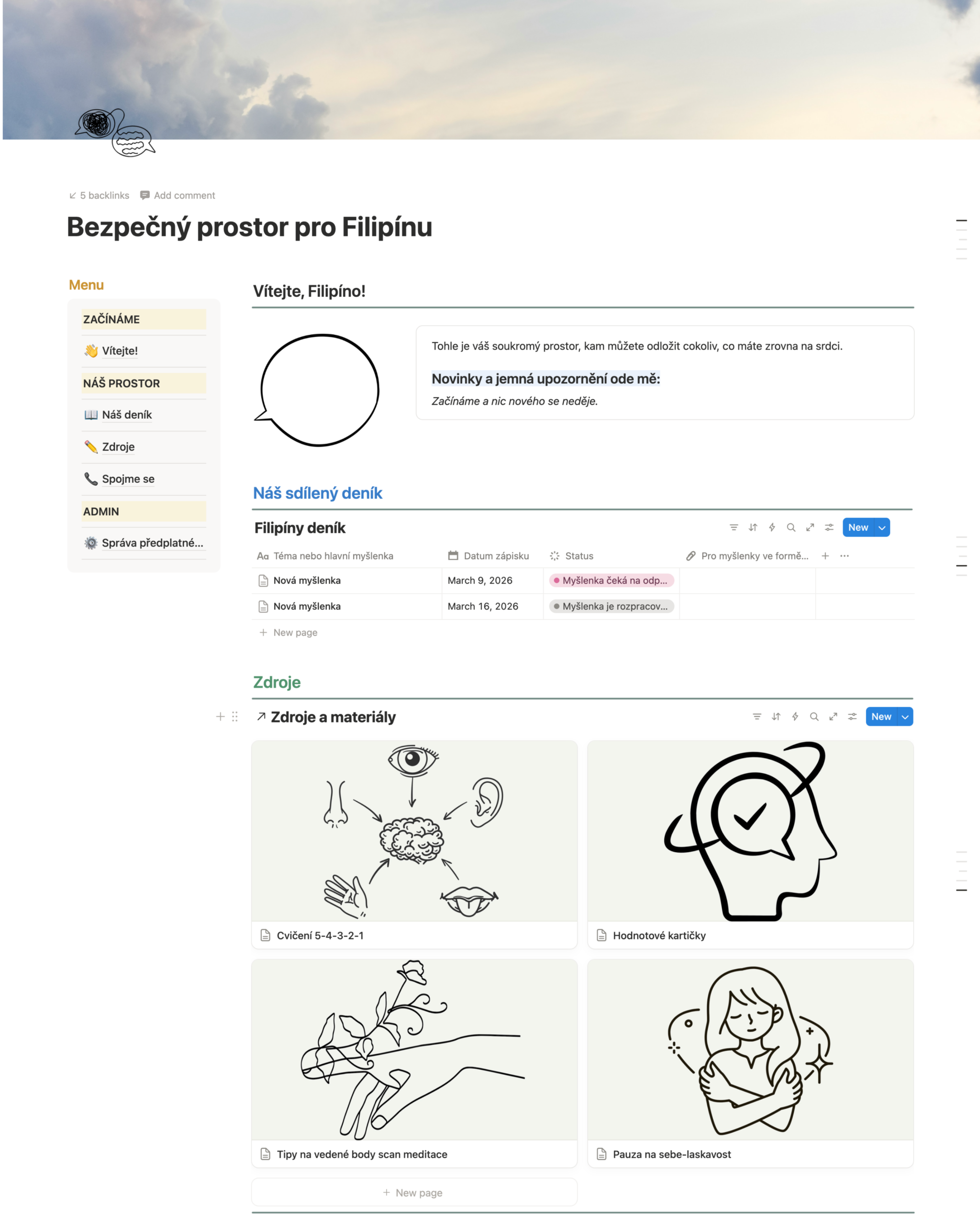
Task: Open the Náš deník menu link
Action: (127, 415)
